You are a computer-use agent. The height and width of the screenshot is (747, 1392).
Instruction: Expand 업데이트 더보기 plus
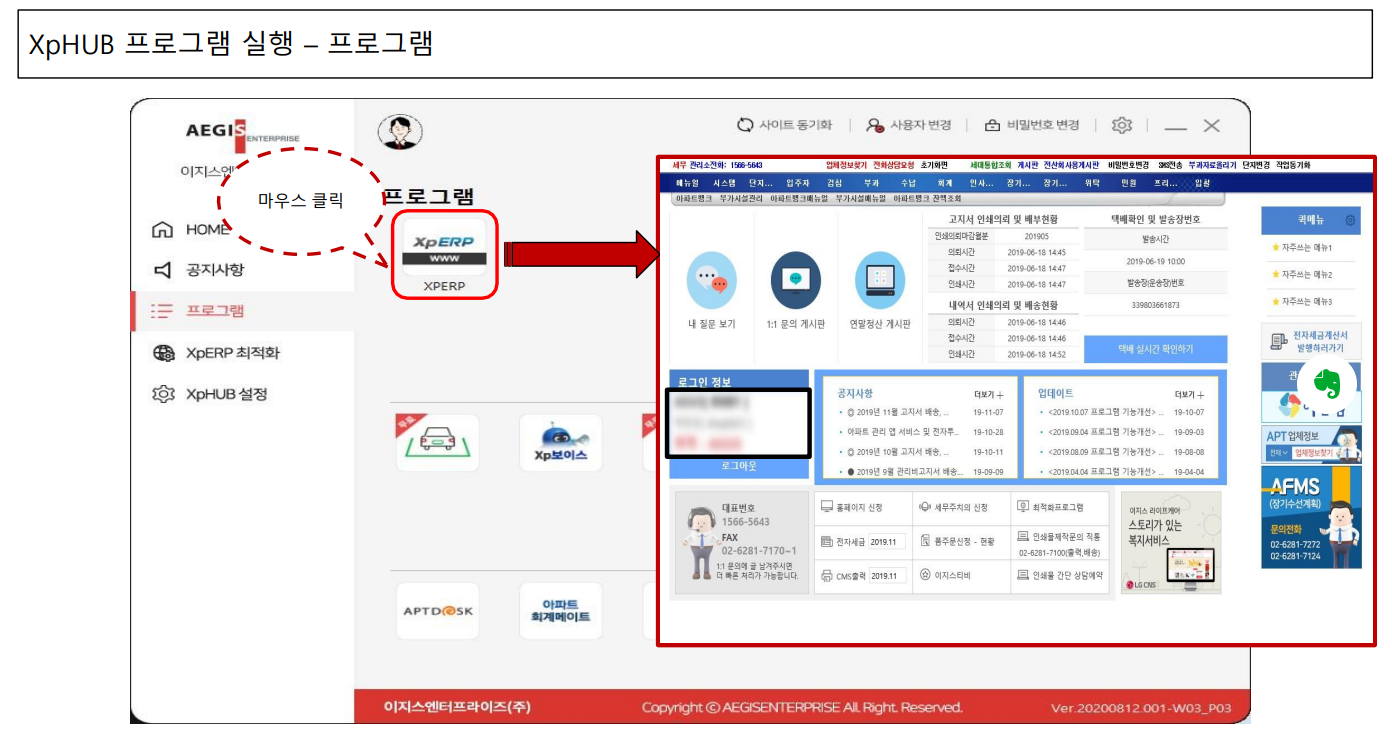[x=1189, y=395]
